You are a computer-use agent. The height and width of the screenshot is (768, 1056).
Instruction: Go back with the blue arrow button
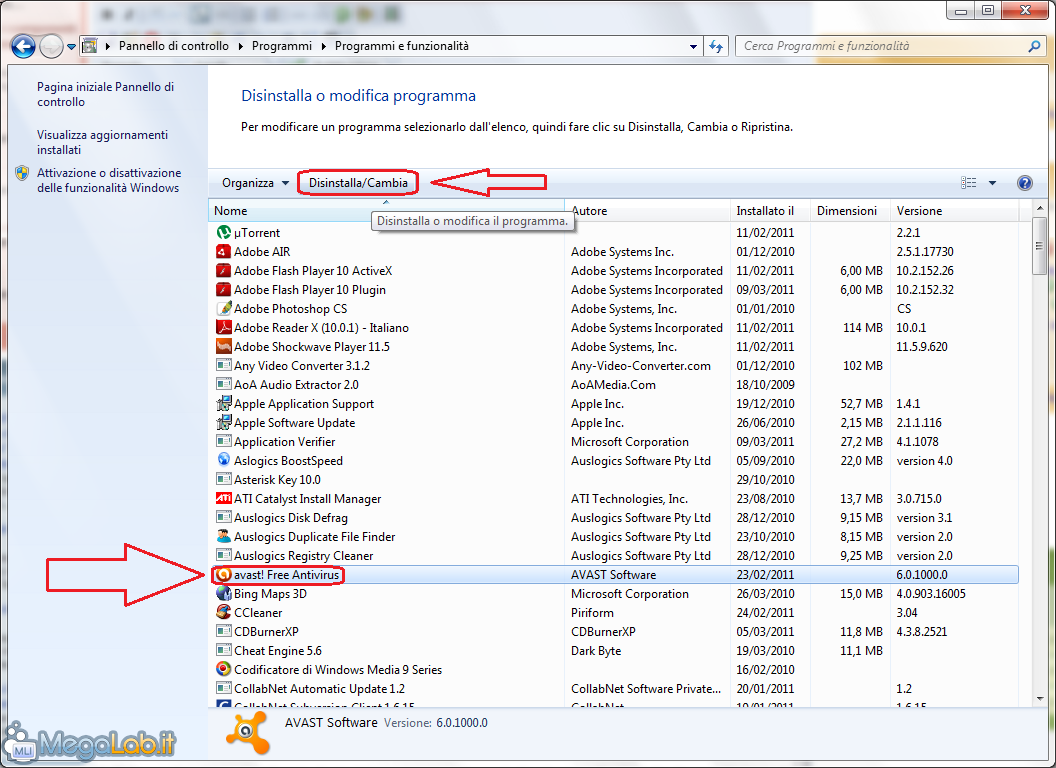pyautogui.click(x=24, y=46)
